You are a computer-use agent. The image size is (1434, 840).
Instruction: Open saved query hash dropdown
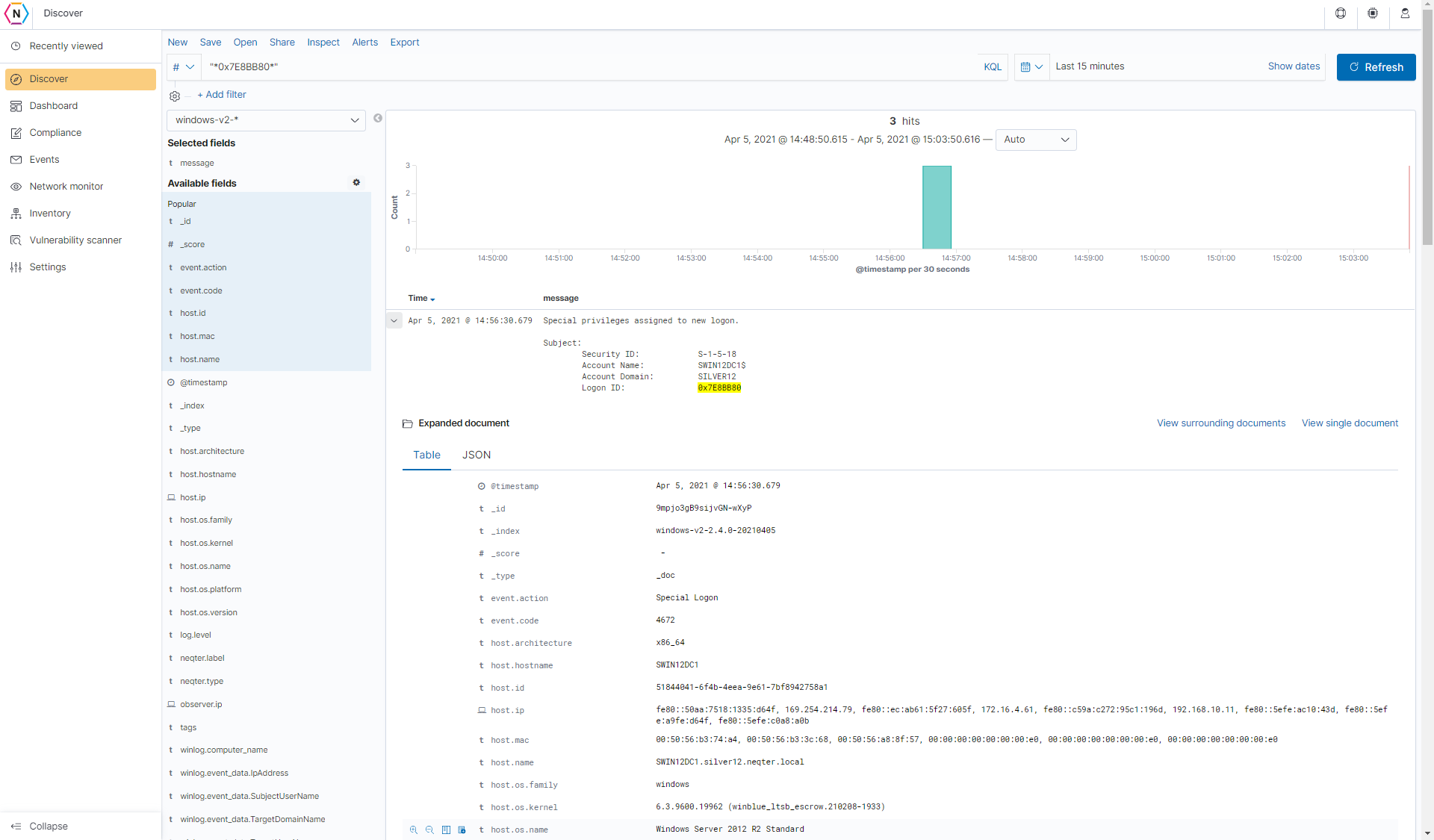tap(184, 67)
